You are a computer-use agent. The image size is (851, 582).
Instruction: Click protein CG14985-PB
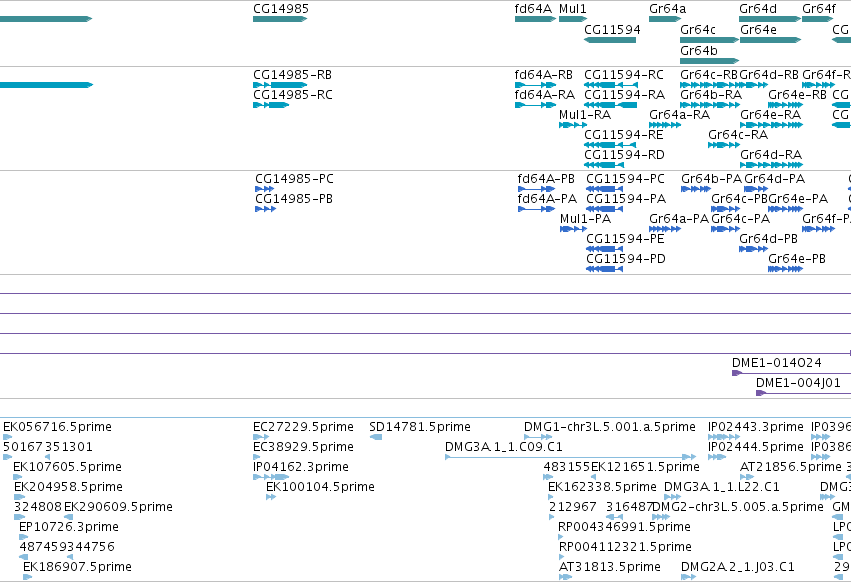click(x=265, y=209)
